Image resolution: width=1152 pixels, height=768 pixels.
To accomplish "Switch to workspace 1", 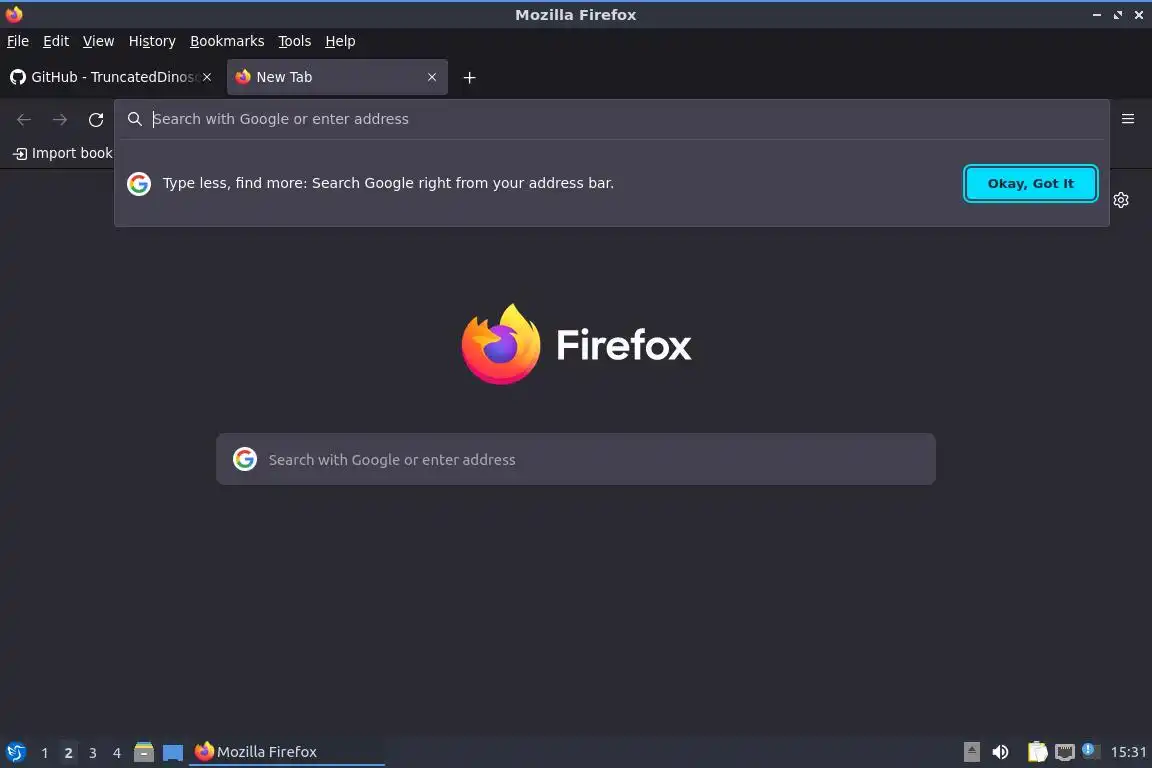I will pyautogui.click(x=45, y=753).
